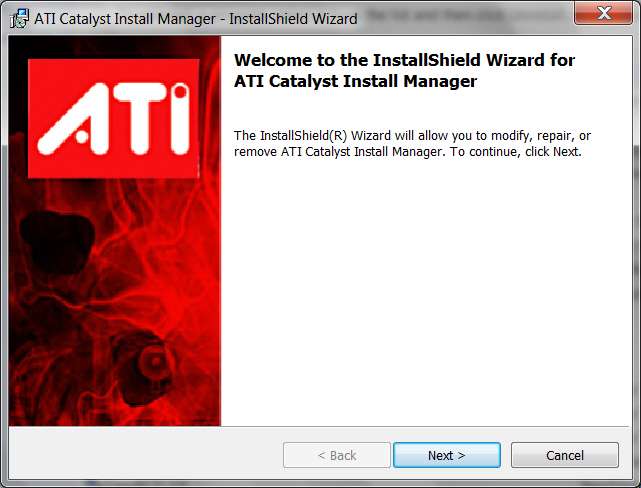
Task: Click the letter A in ATI logo
Action: click(x=74, y=119)
